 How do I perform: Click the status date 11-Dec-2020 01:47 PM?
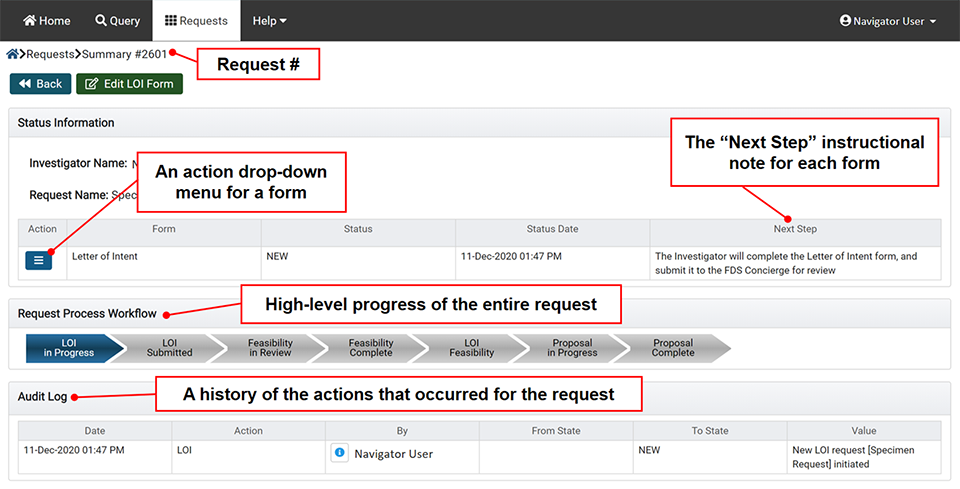tap(511, 256)
